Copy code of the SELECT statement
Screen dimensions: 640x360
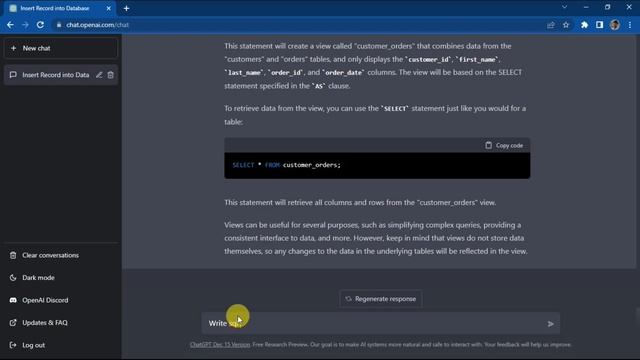tap(504, 146)
